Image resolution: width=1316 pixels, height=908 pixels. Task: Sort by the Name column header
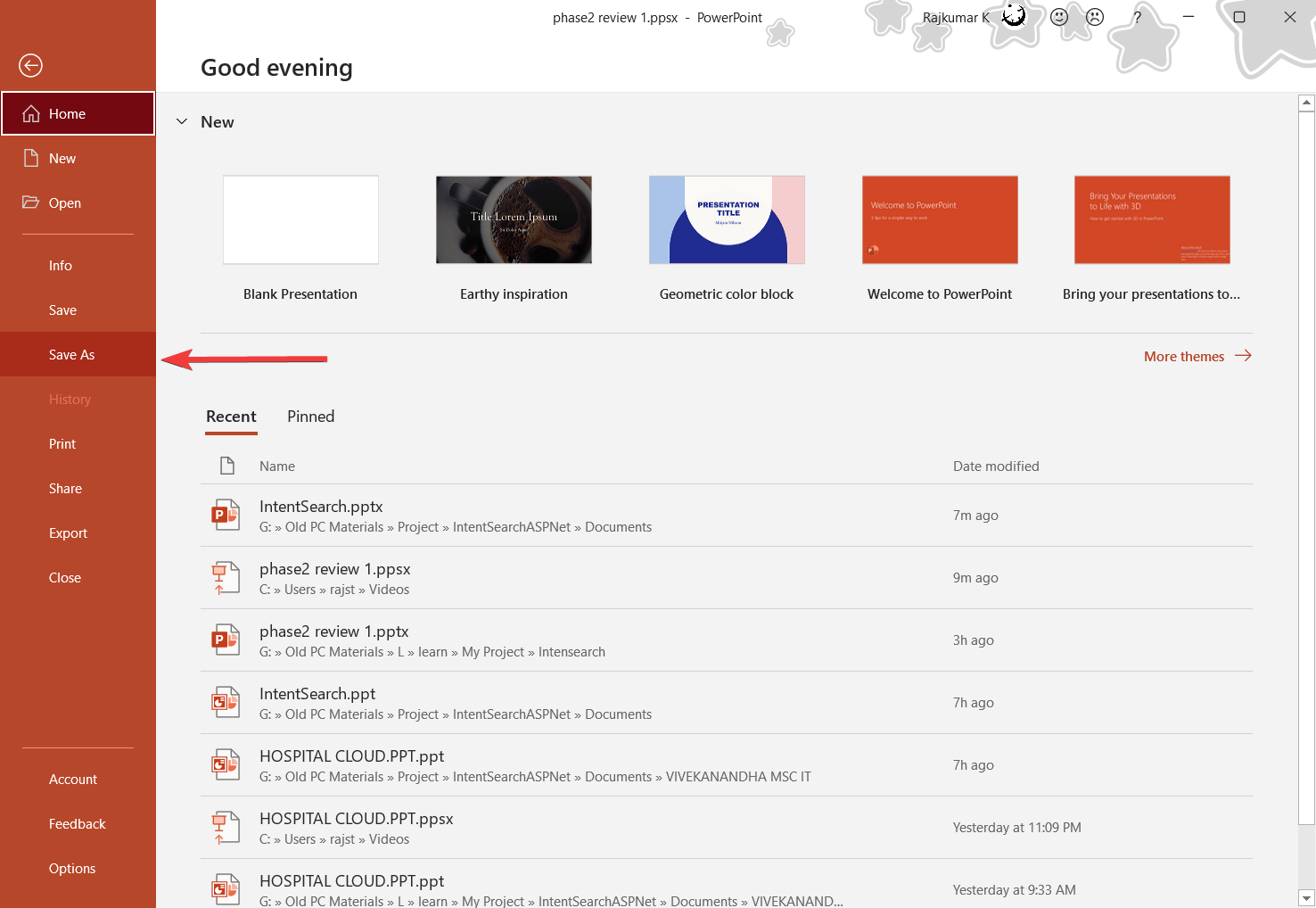click(277, 466)
